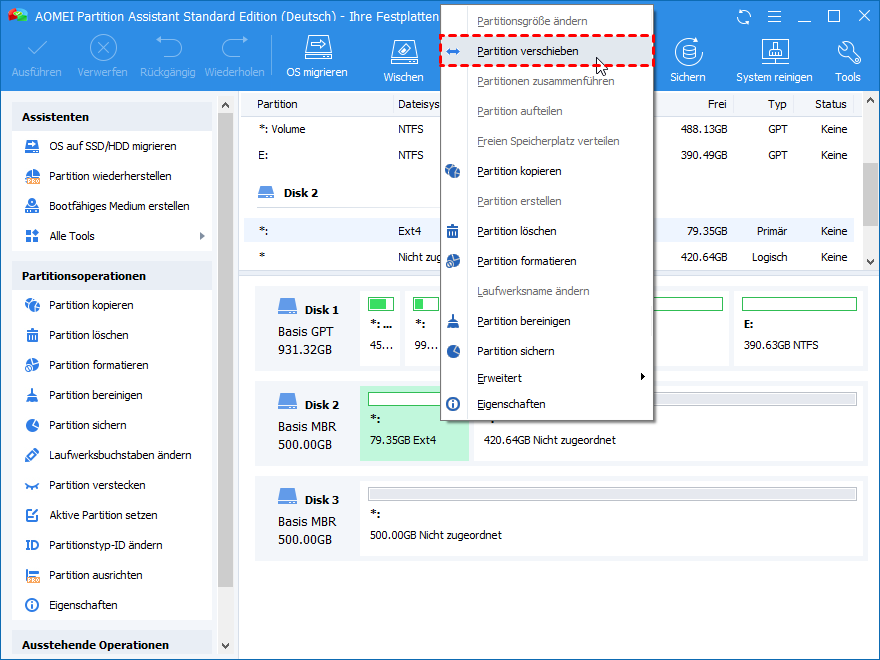Open Partition wiederherstellen assistant
This screenshot has height=660, width=880.
(112, 176)
